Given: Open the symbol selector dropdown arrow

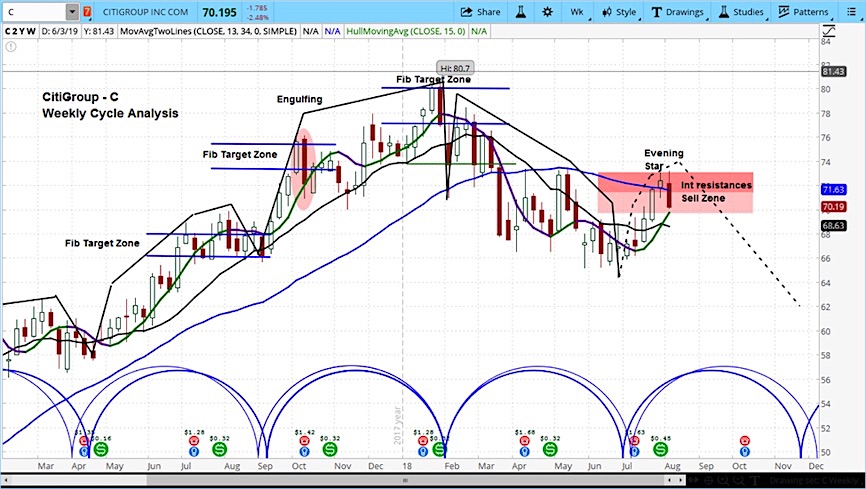Looking at the screenshot, I should click(x=72, y=12).
